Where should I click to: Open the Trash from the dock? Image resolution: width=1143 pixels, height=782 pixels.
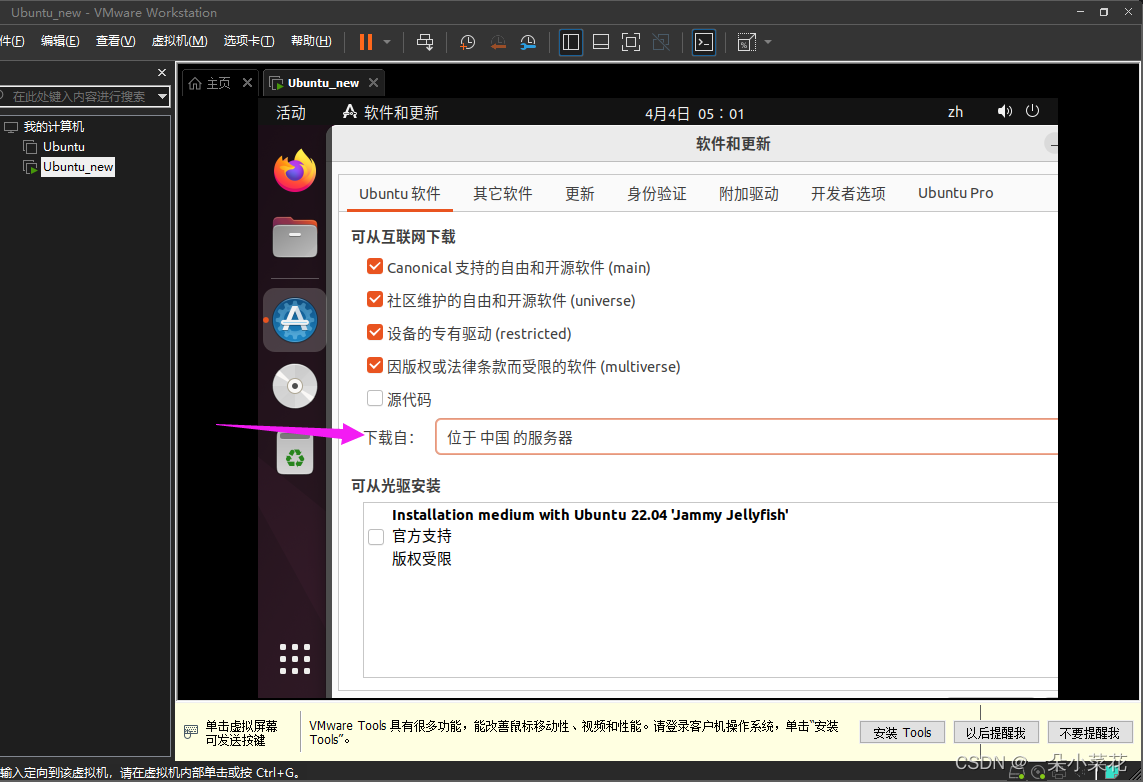point(294,453)
